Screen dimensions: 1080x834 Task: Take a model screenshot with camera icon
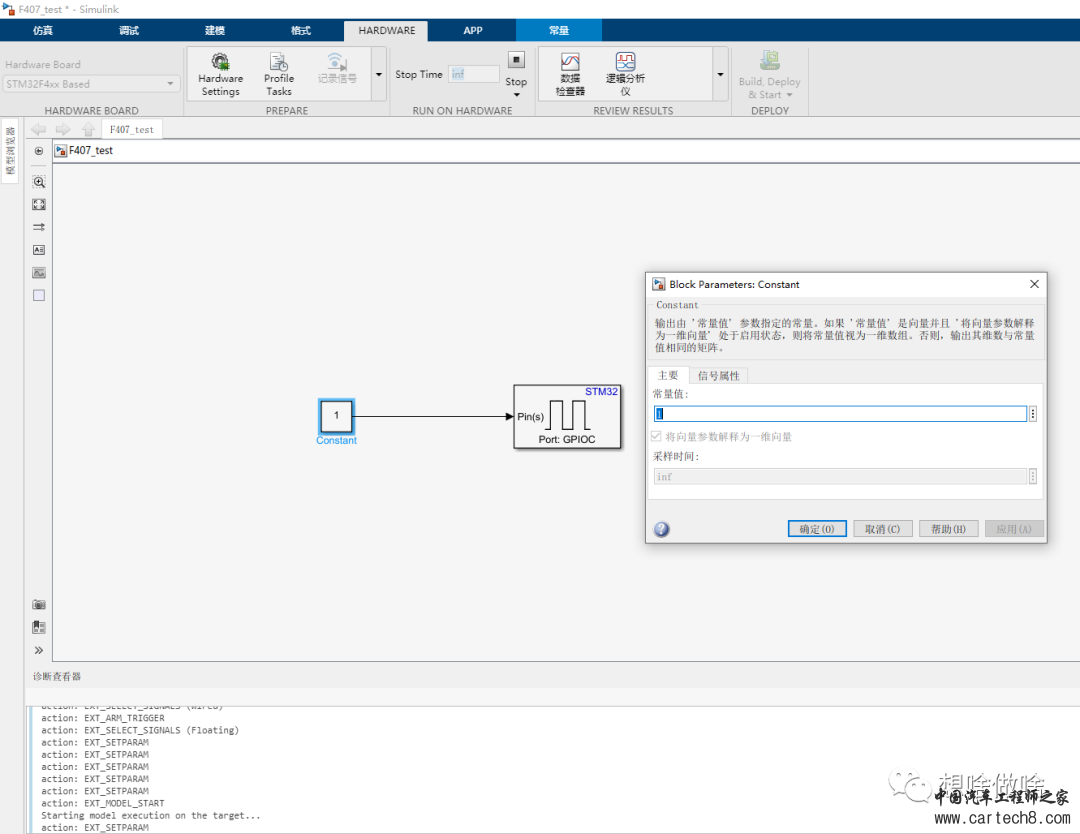coord(39,605)
